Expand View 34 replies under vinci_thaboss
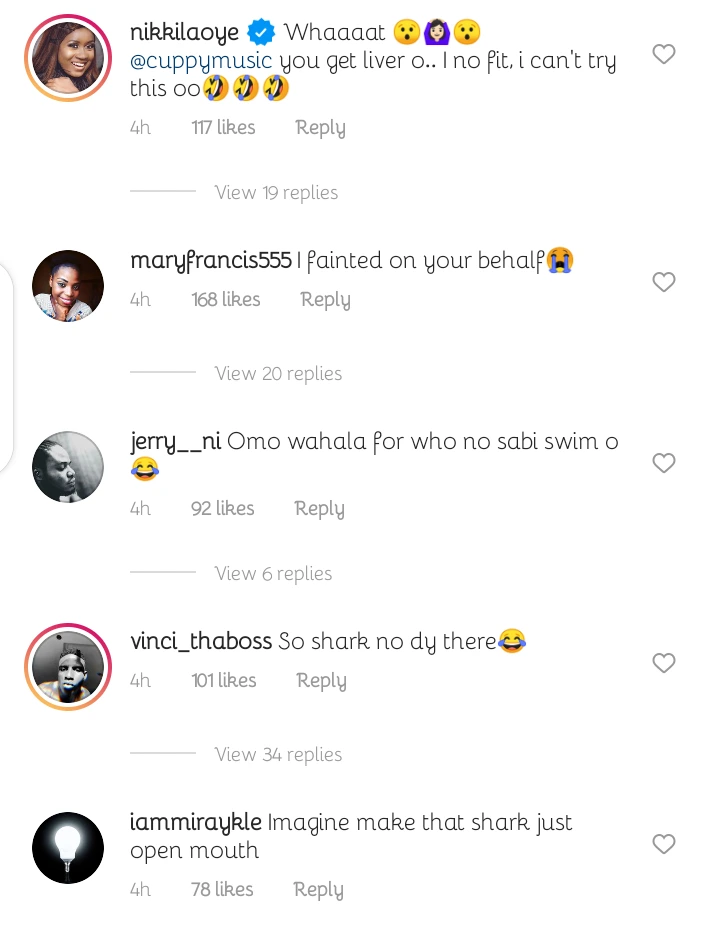 point(278,755)
